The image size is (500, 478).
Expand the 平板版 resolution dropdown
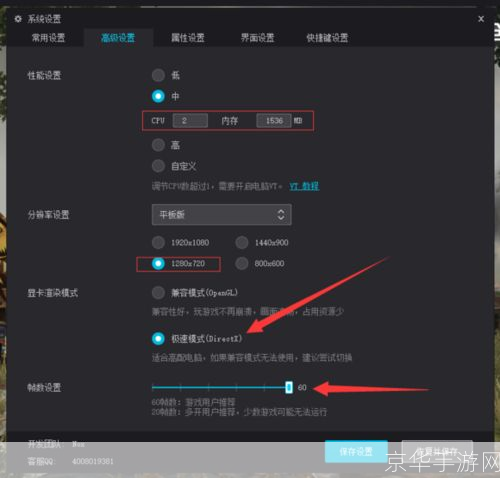click(222, 215)
